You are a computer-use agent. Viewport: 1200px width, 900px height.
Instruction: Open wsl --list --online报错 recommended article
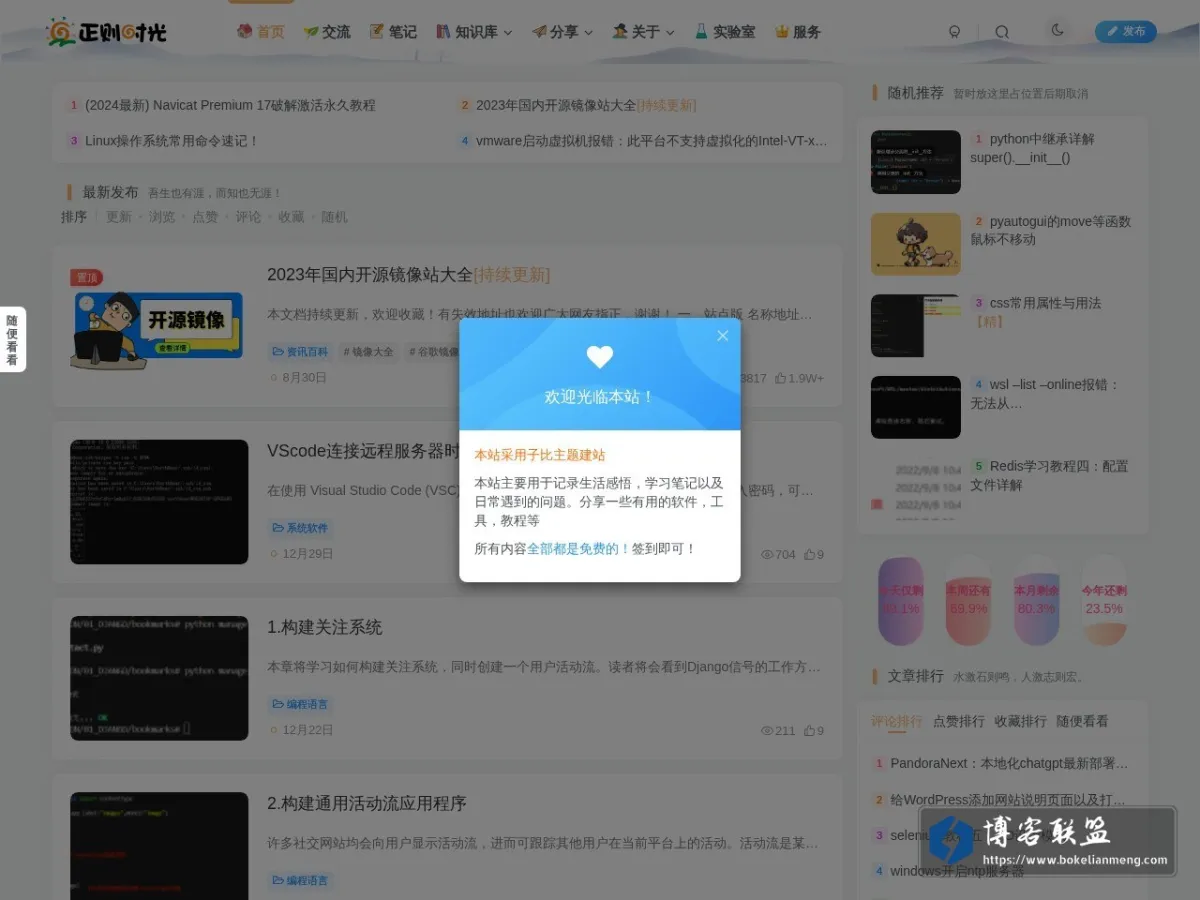(x=1045, y=394)
